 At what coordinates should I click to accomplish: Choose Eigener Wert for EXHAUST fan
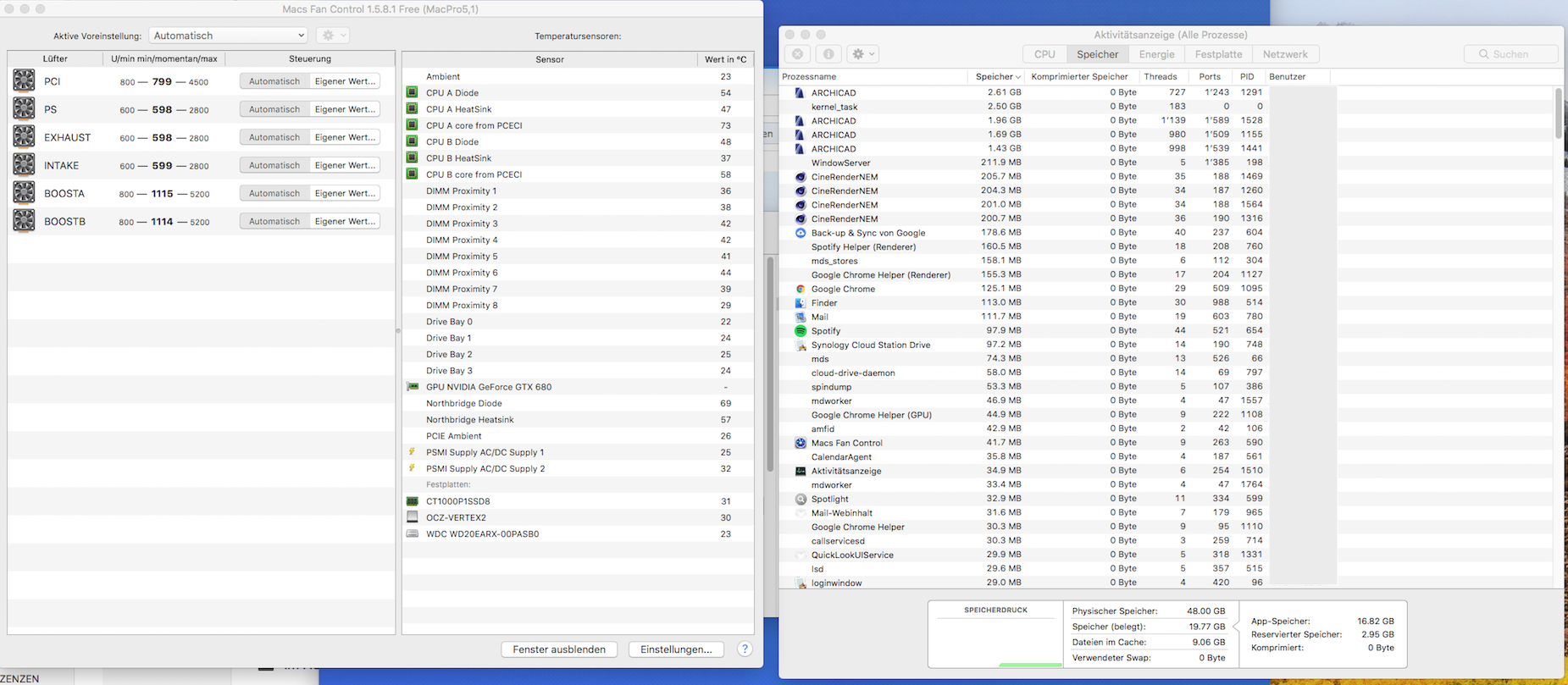(345, 137)
